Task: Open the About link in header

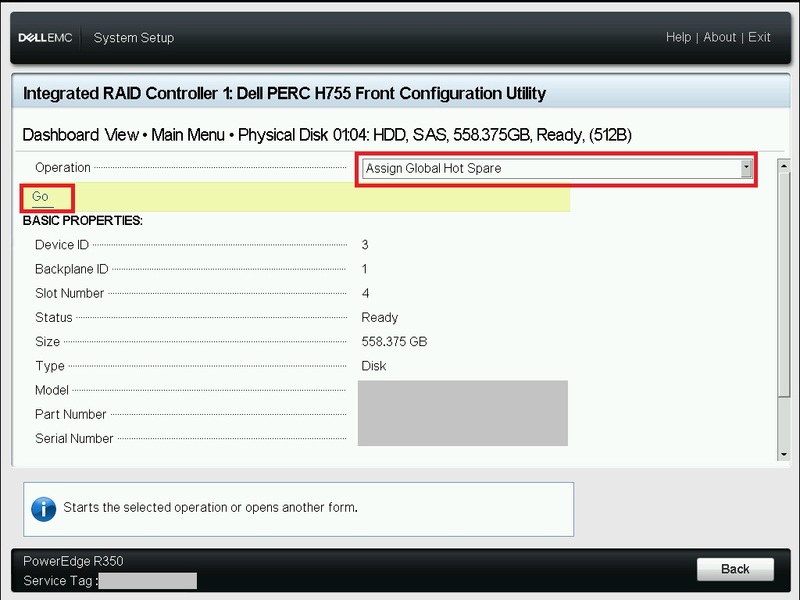Action: pos(719,37)
